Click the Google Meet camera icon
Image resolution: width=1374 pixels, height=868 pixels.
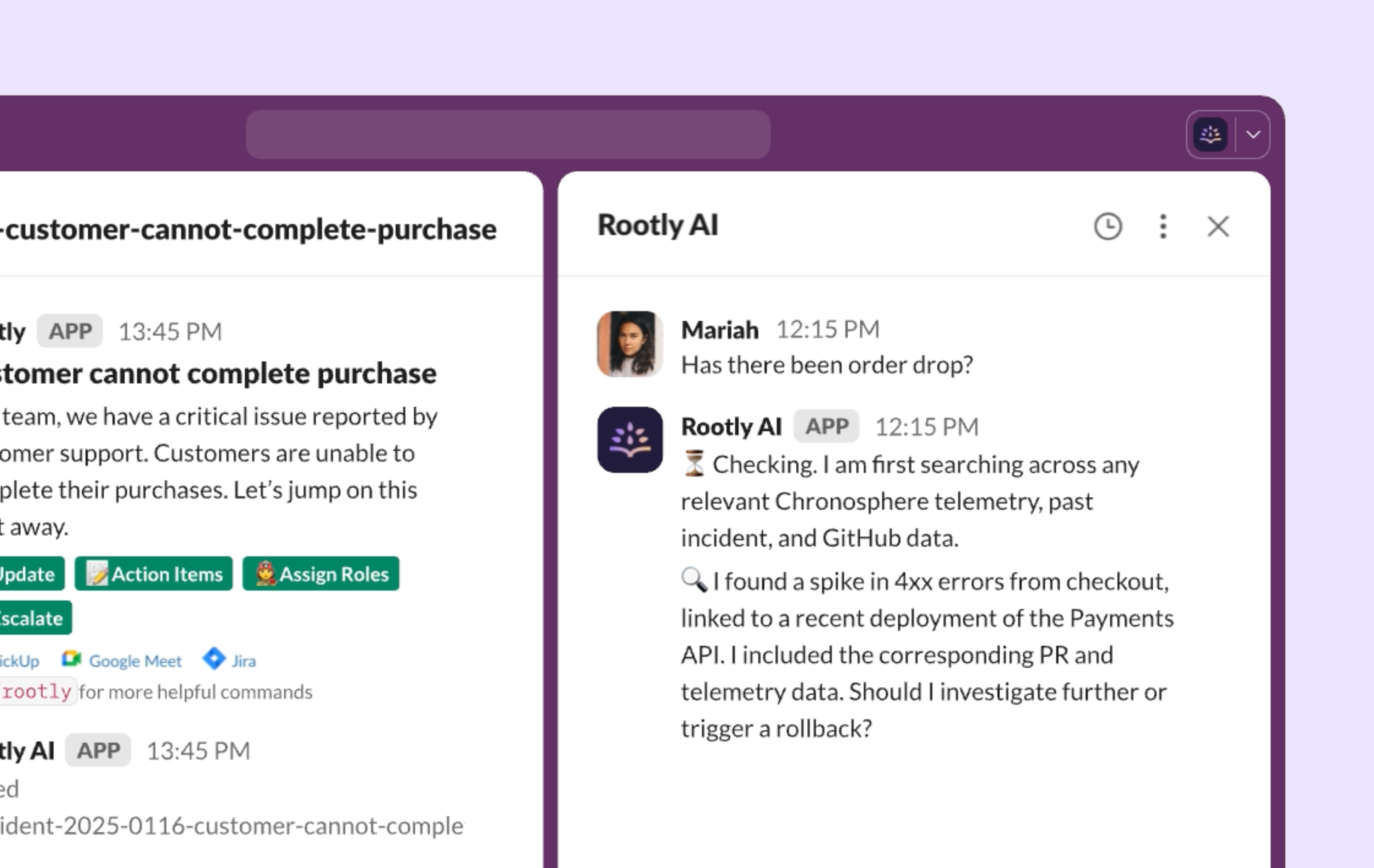pos(72,659)
